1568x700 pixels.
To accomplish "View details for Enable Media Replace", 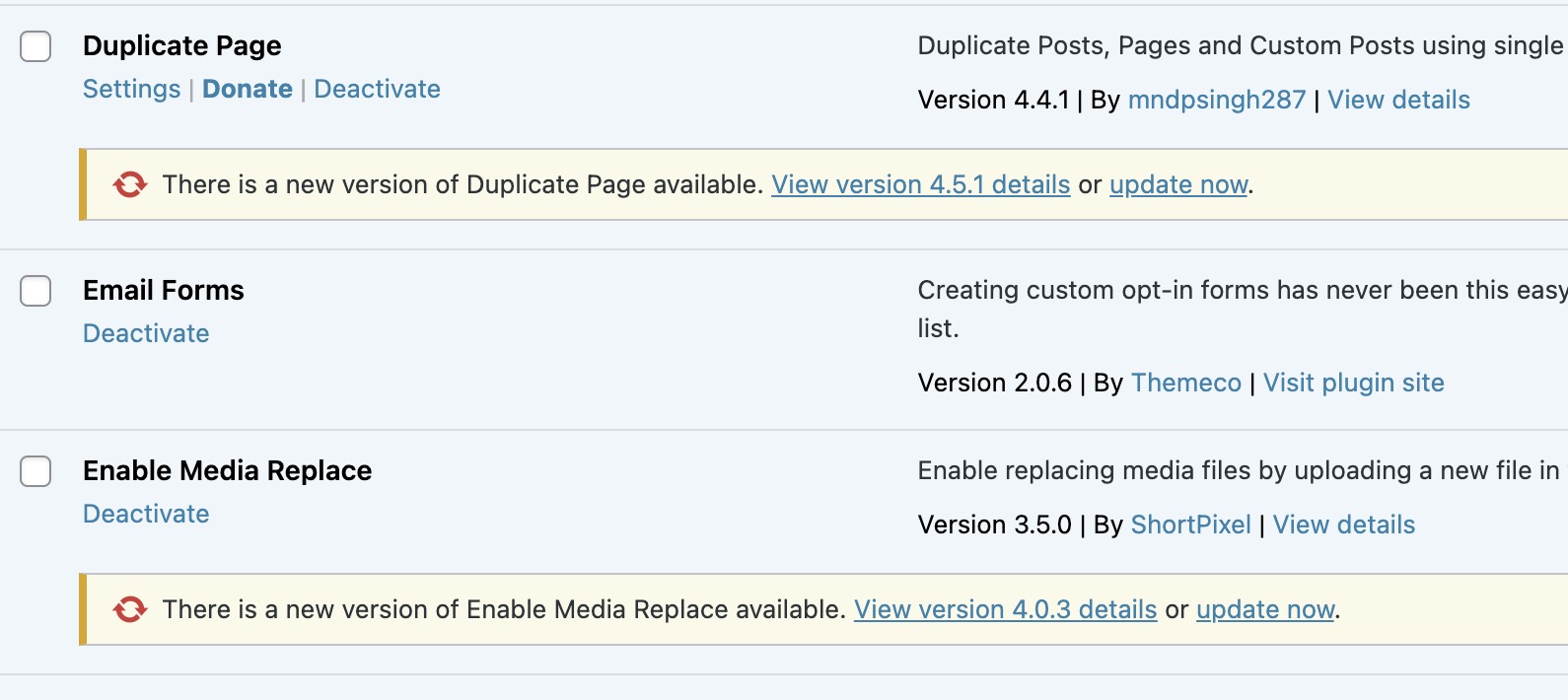I will (x=1343, y=525).
